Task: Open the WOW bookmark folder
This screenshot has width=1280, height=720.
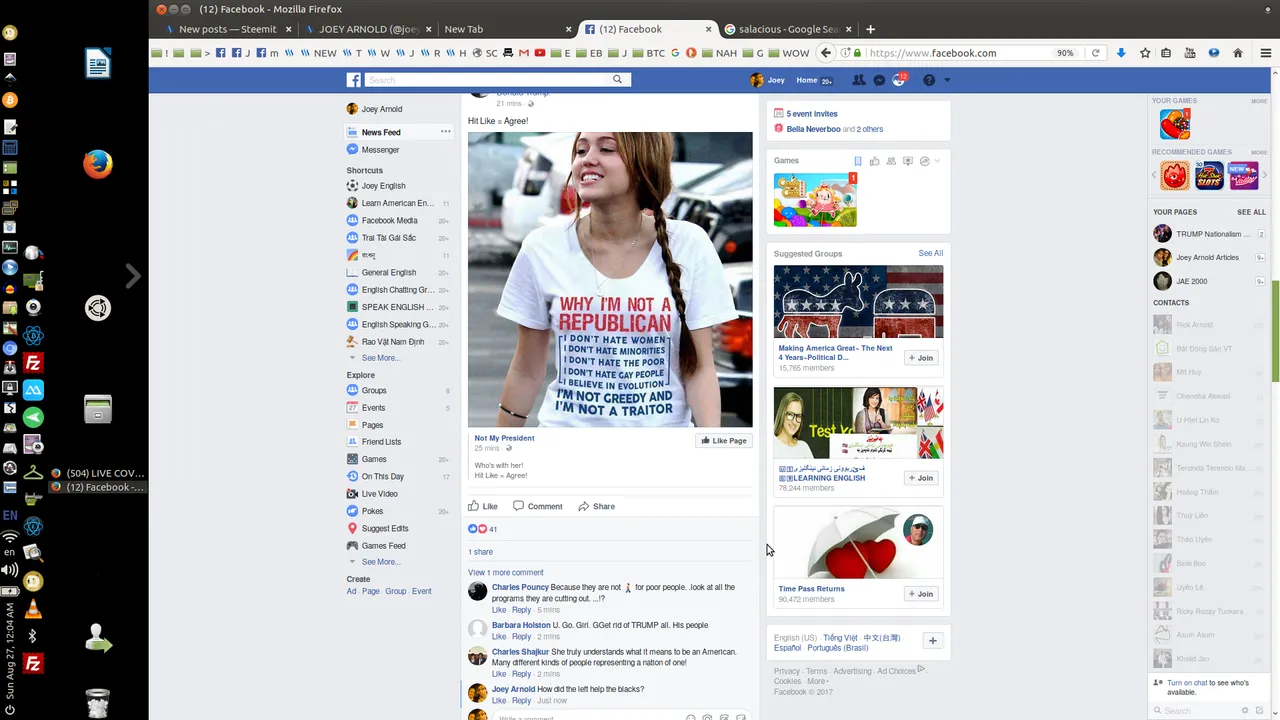Action: point(788,53)
